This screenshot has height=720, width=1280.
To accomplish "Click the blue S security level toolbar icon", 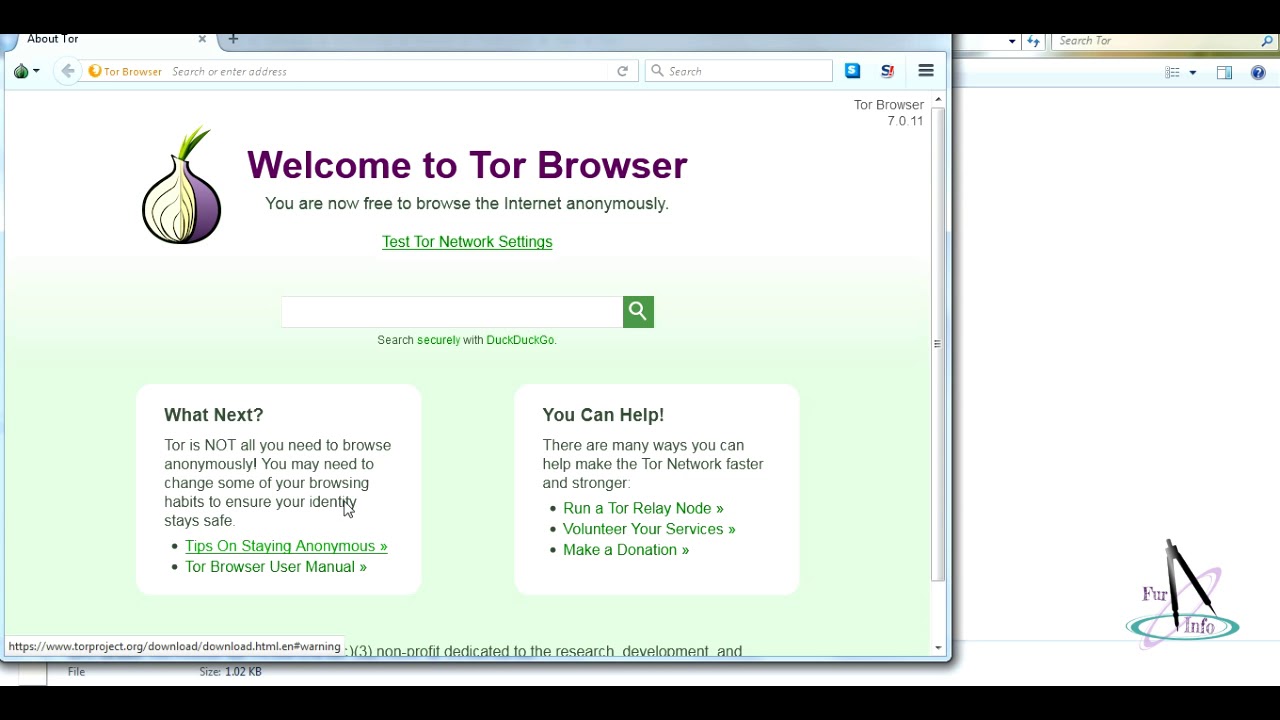I will (852, 71).
